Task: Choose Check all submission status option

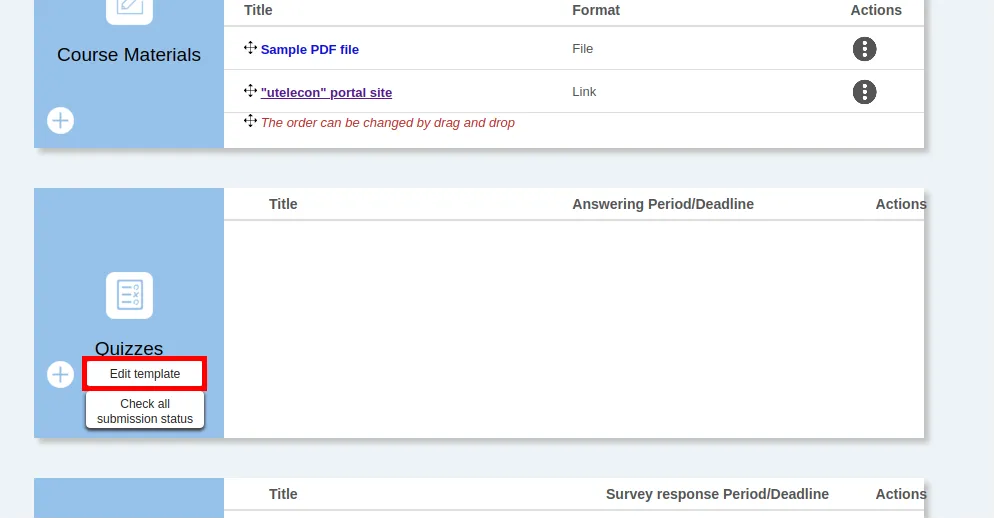Action: point(145,411)
